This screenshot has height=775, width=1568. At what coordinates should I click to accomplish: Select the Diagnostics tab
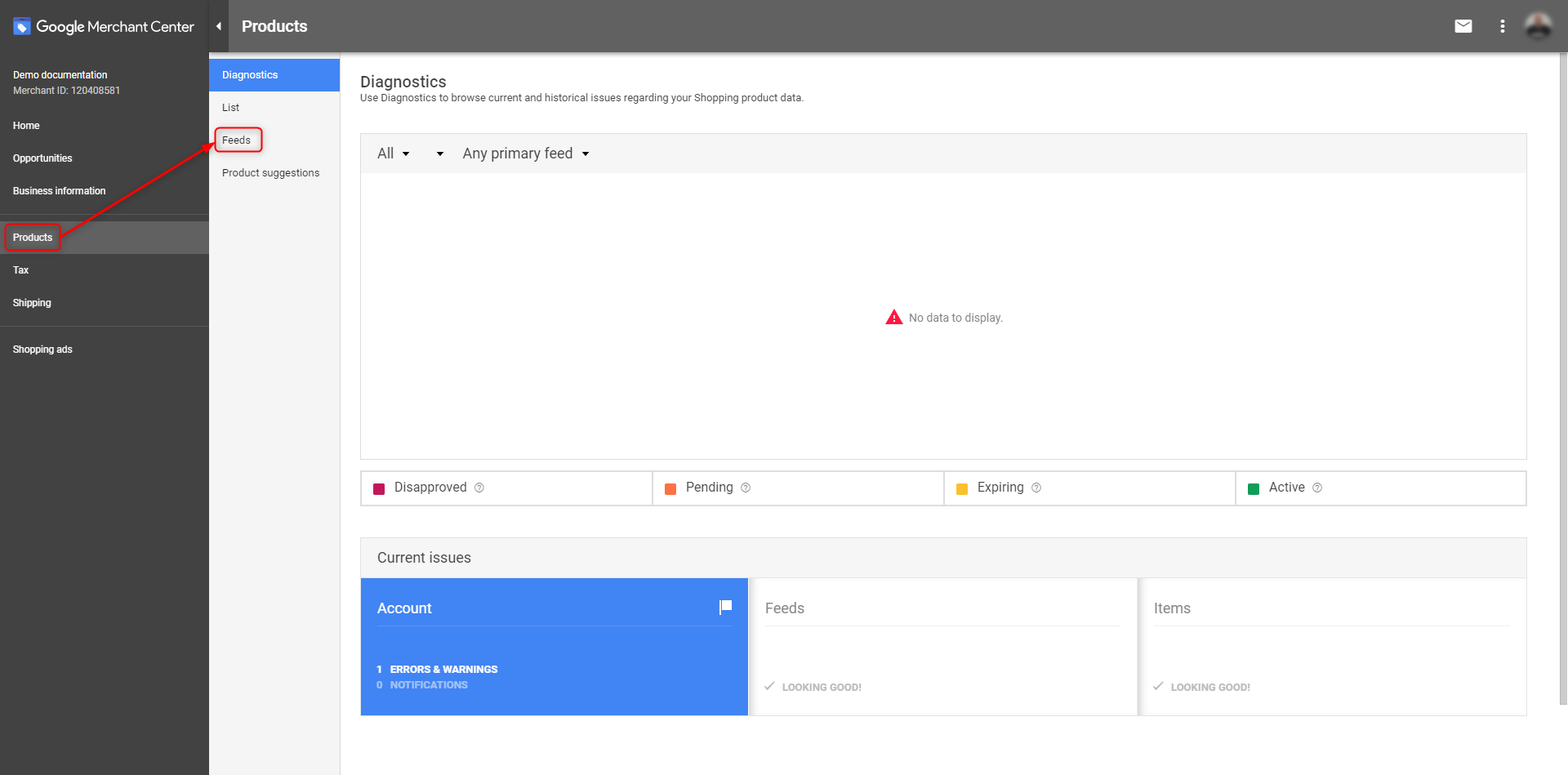274,75
